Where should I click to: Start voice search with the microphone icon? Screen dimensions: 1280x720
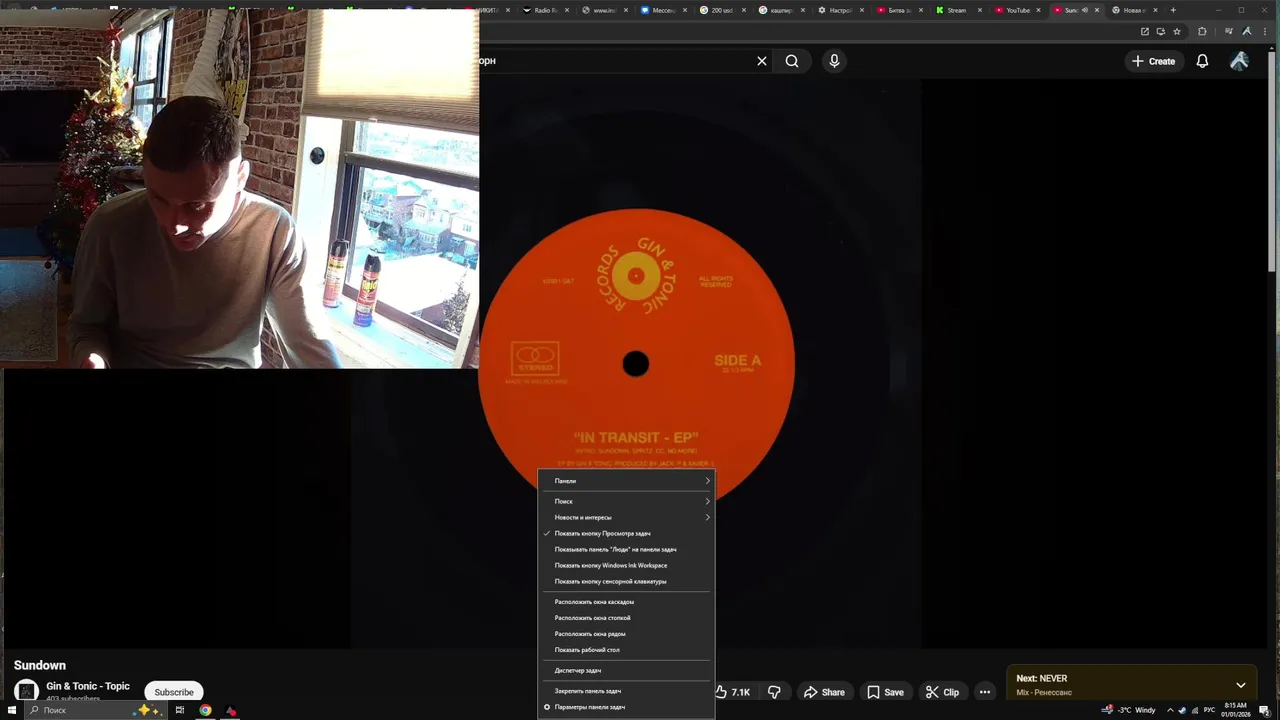[x=834, y=61]
